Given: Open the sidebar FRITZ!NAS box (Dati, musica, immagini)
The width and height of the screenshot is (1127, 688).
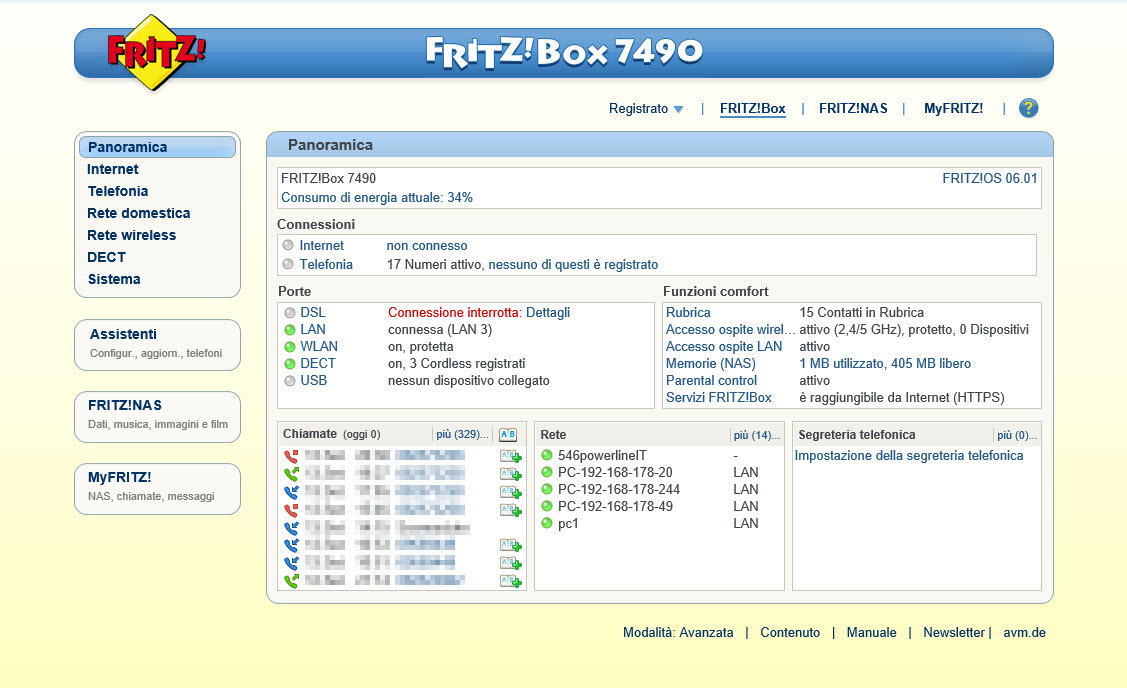Looking at the screenshot, I should (157, 417).
